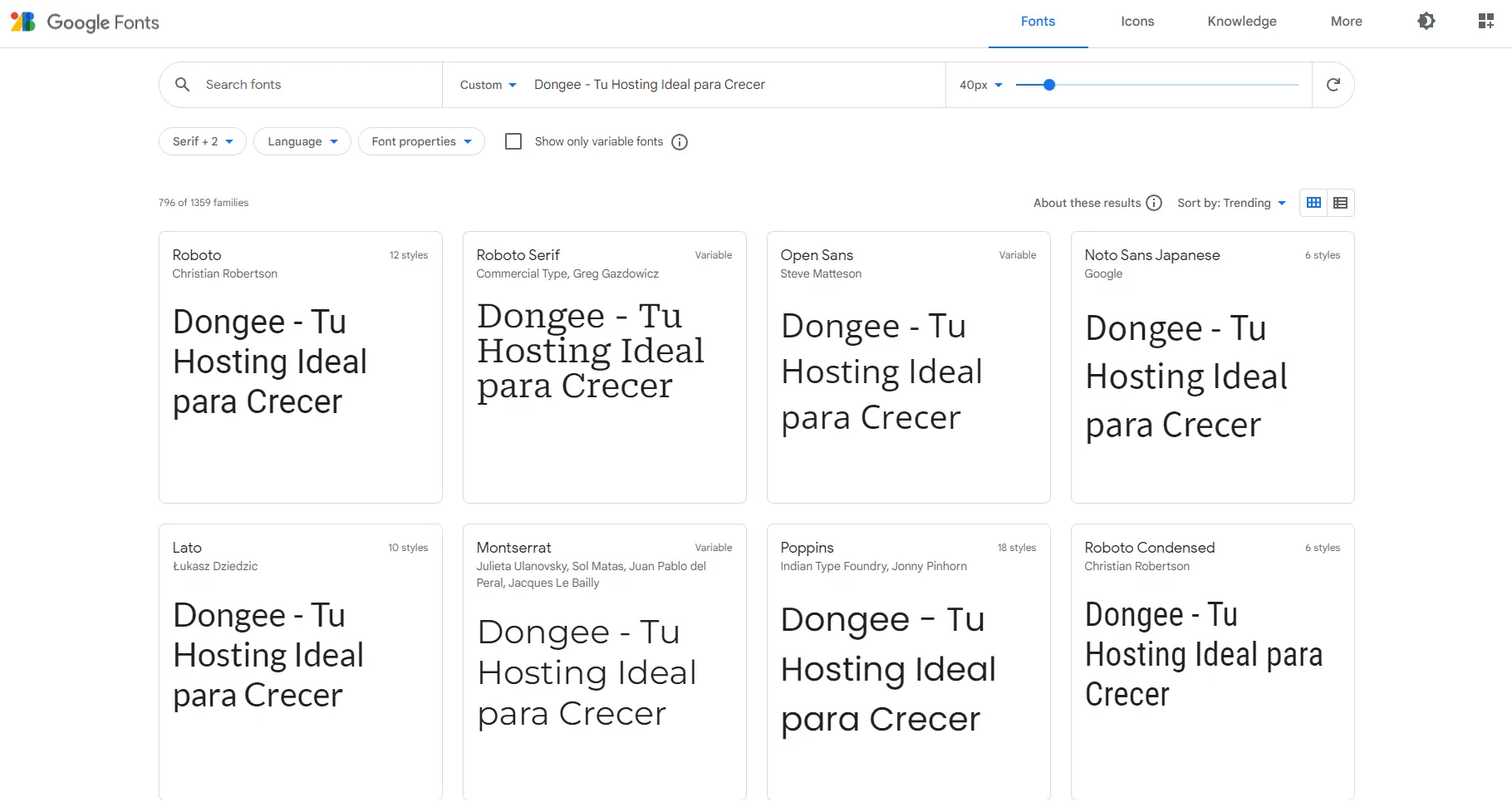1512x812 pixels.
Task: Open the Poppins font family
Action: click(807, 548)
